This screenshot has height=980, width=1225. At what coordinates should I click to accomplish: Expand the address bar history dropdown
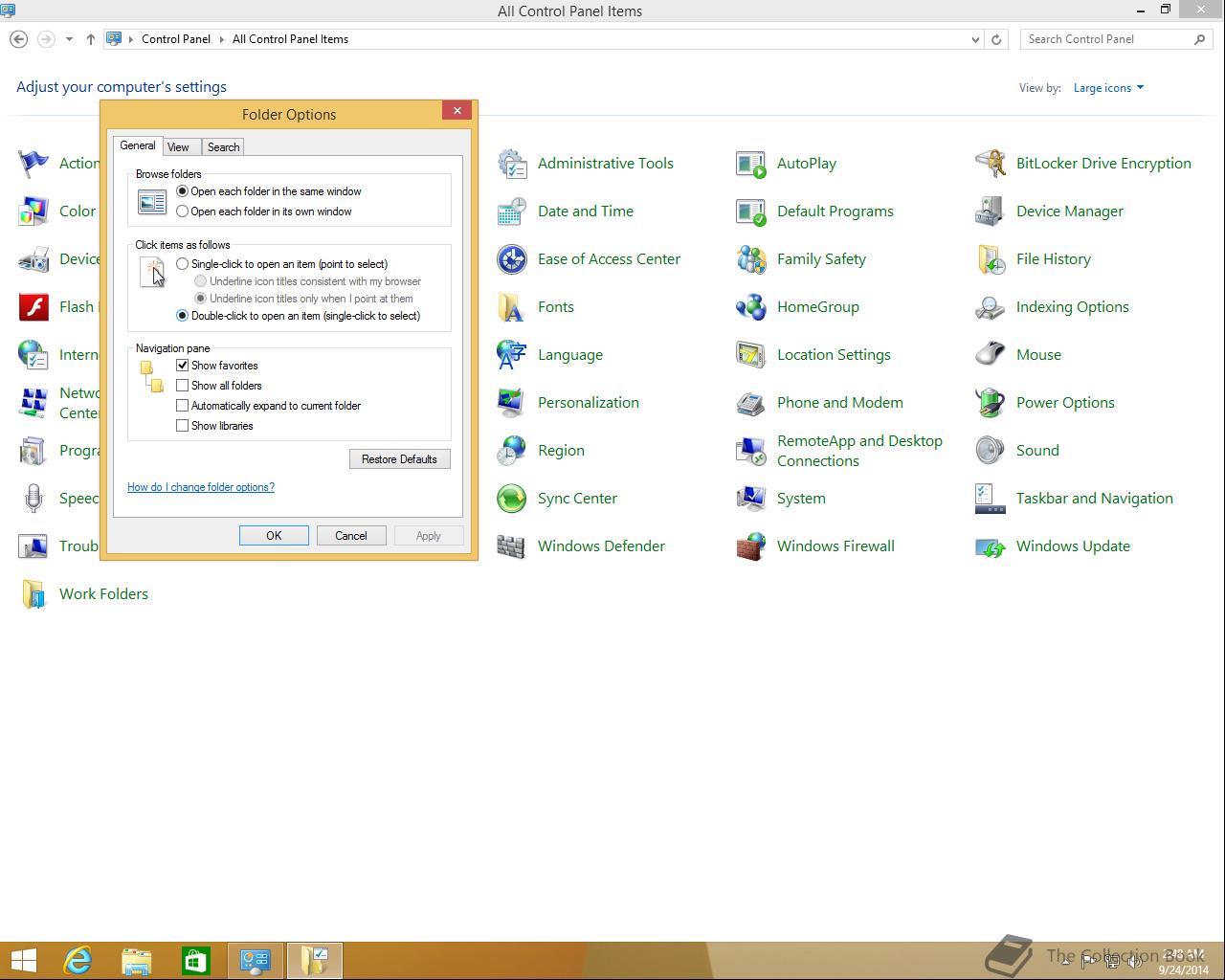tap(975, 39)
